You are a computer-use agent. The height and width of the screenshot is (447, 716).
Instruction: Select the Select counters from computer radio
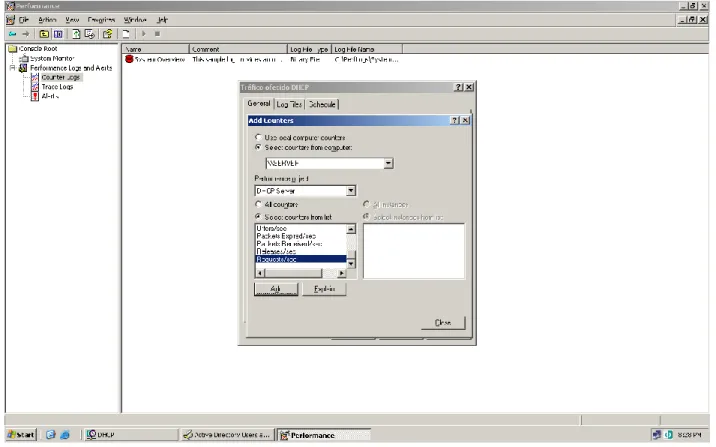[x=258, y=147]
